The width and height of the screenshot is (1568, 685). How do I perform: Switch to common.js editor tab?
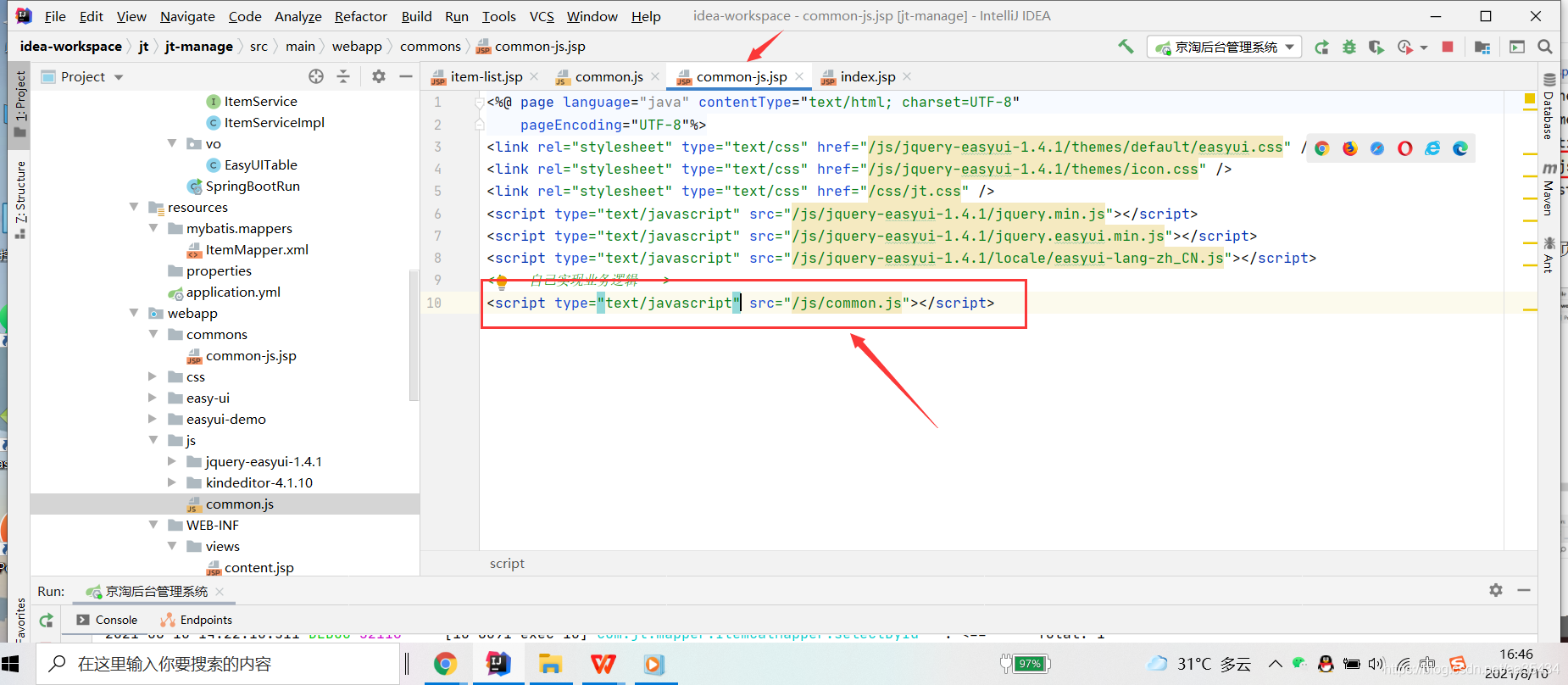pos(609,76)
